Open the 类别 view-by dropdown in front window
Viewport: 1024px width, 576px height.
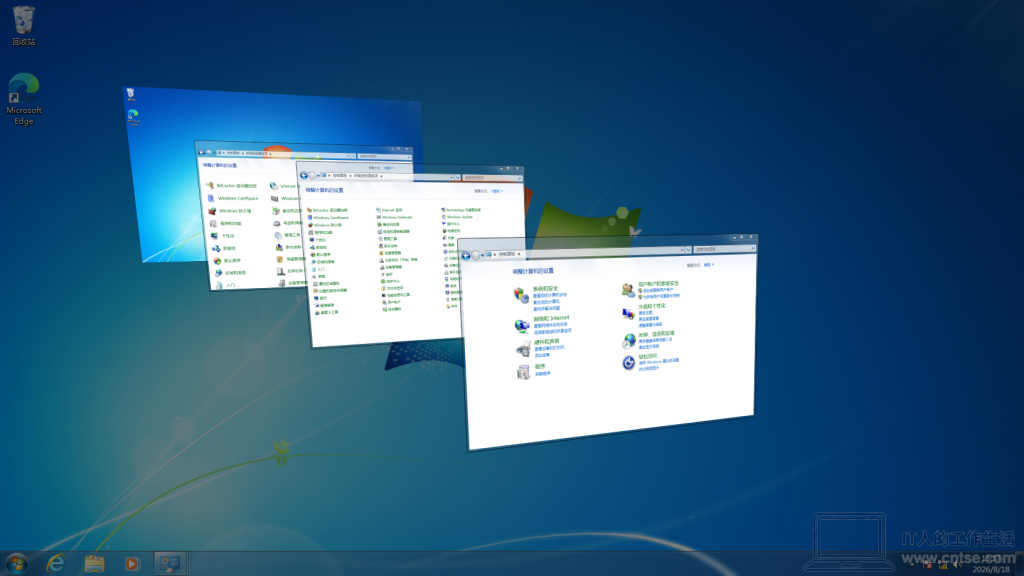(x=709, y=265)
